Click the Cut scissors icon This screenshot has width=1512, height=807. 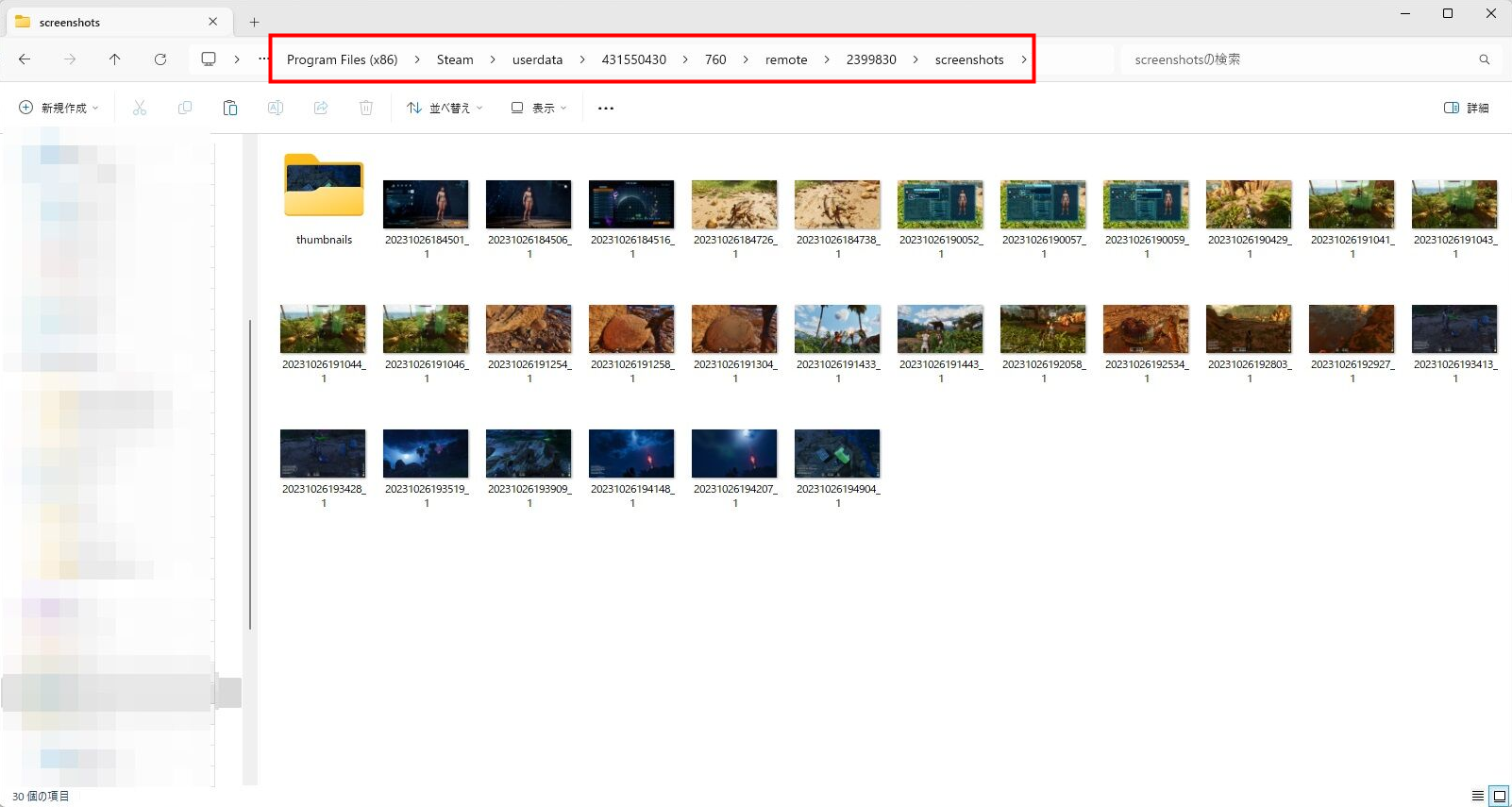(140, 108)
